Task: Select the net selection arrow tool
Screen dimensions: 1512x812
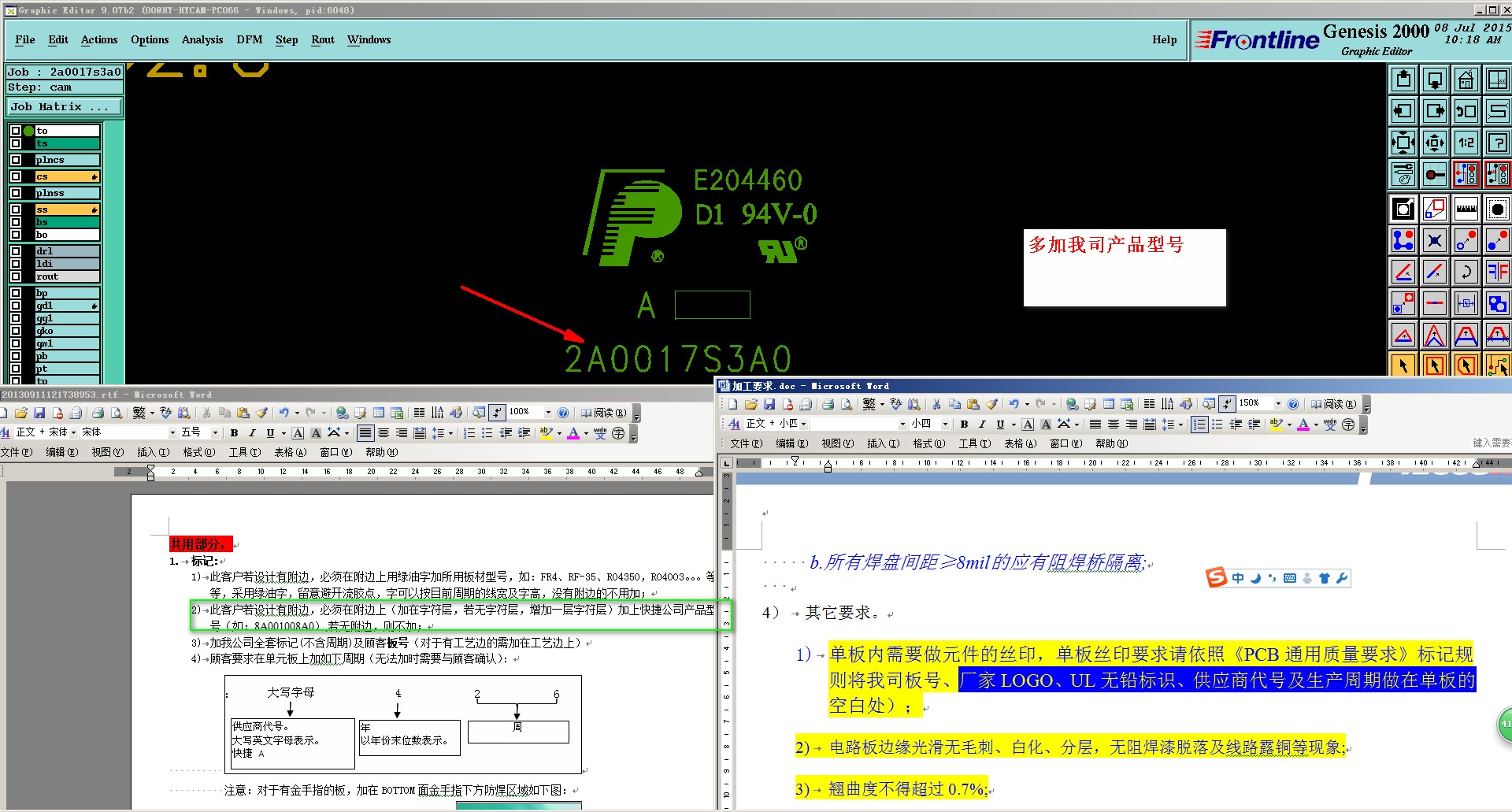Action: coord(1497,365)
